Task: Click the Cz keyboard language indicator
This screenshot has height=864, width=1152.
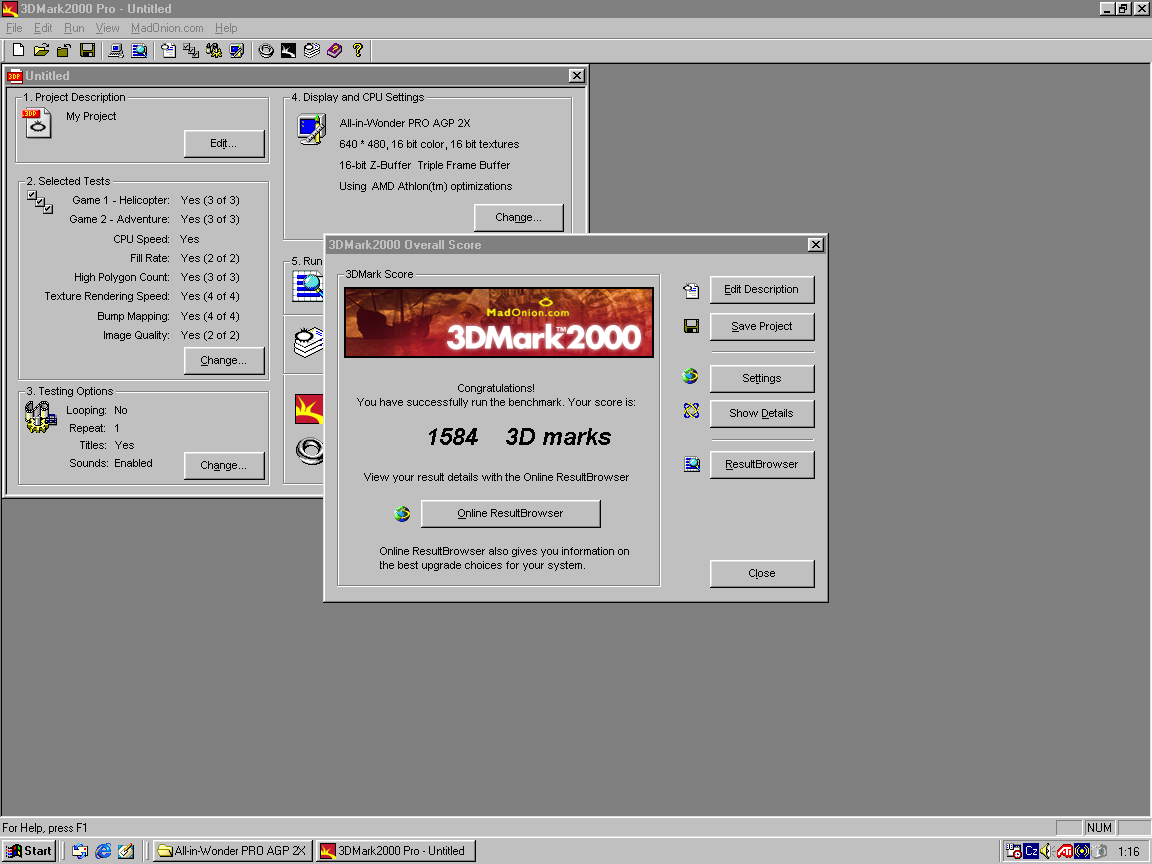Action: point(1031,851)
